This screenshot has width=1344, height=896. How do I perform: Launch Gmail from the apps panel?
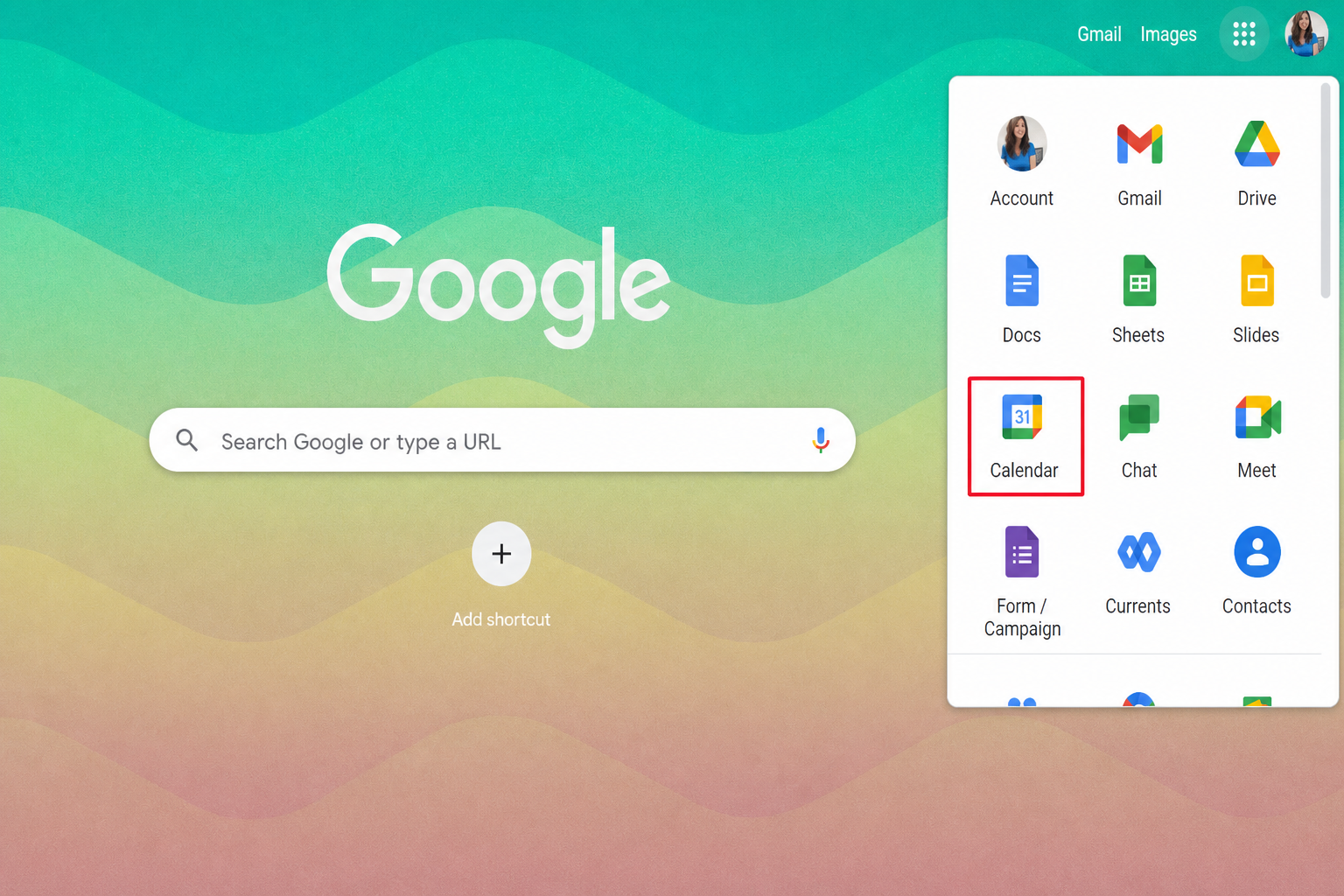tap(1139, 162)
